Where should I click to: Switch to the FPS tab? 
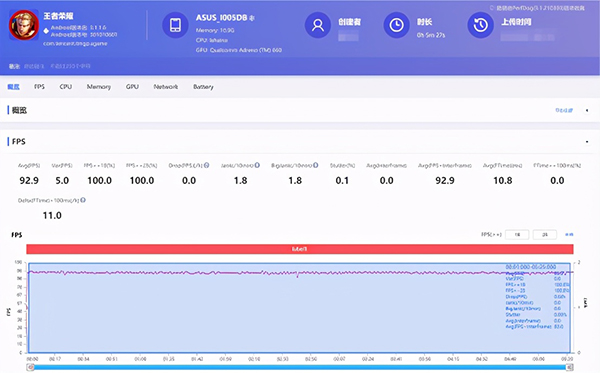point(39,87)
